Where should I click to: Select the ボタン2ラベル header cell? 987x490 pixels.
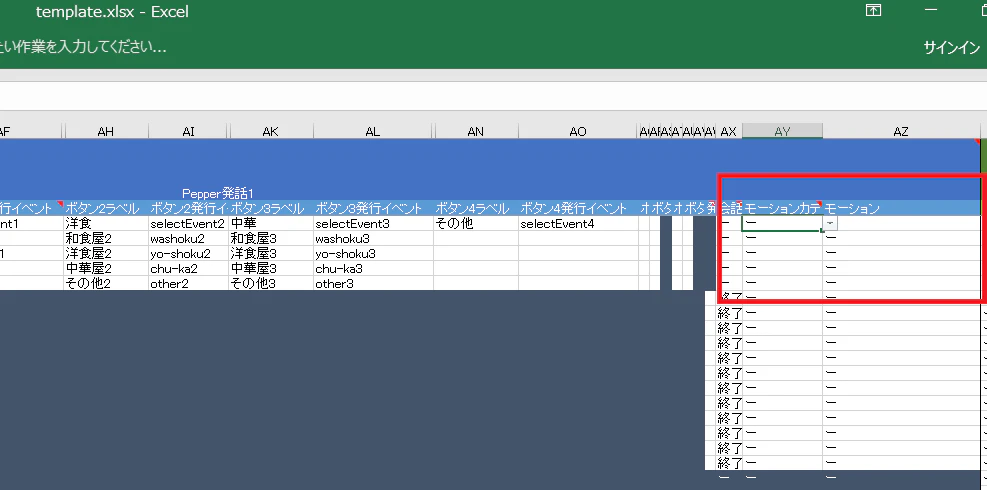tap(106, 208)
